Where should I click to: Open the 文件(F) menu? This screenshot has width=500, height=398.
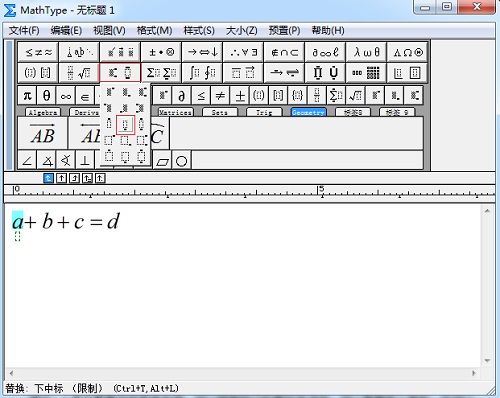24,31
